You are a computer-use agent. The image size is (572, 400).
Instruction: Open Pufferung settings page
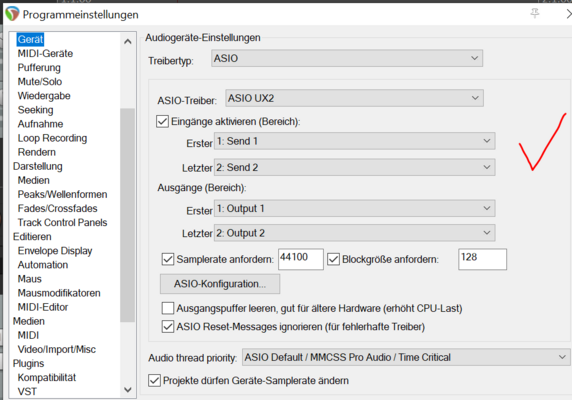[39, 68]
